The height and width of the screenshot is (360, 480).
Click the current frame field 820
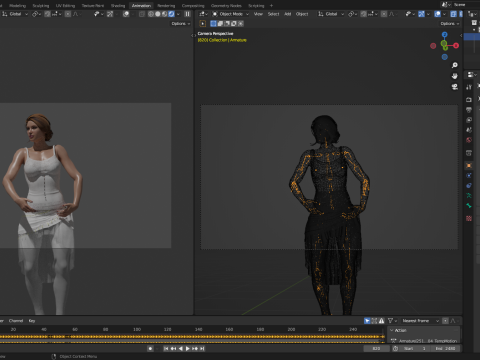point(376,348)
